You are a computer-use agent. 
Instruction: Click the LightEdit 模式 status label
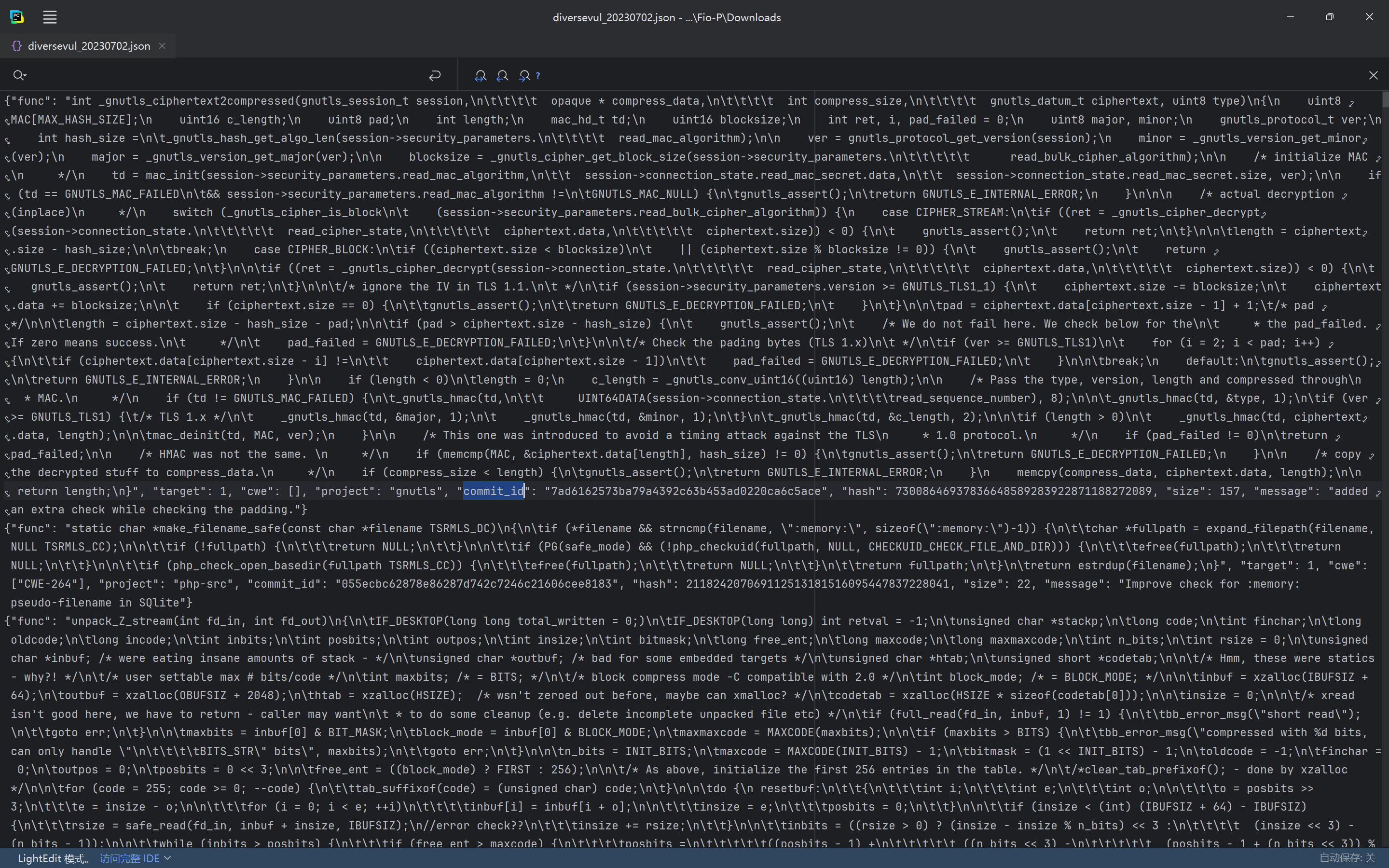point(54,858)
